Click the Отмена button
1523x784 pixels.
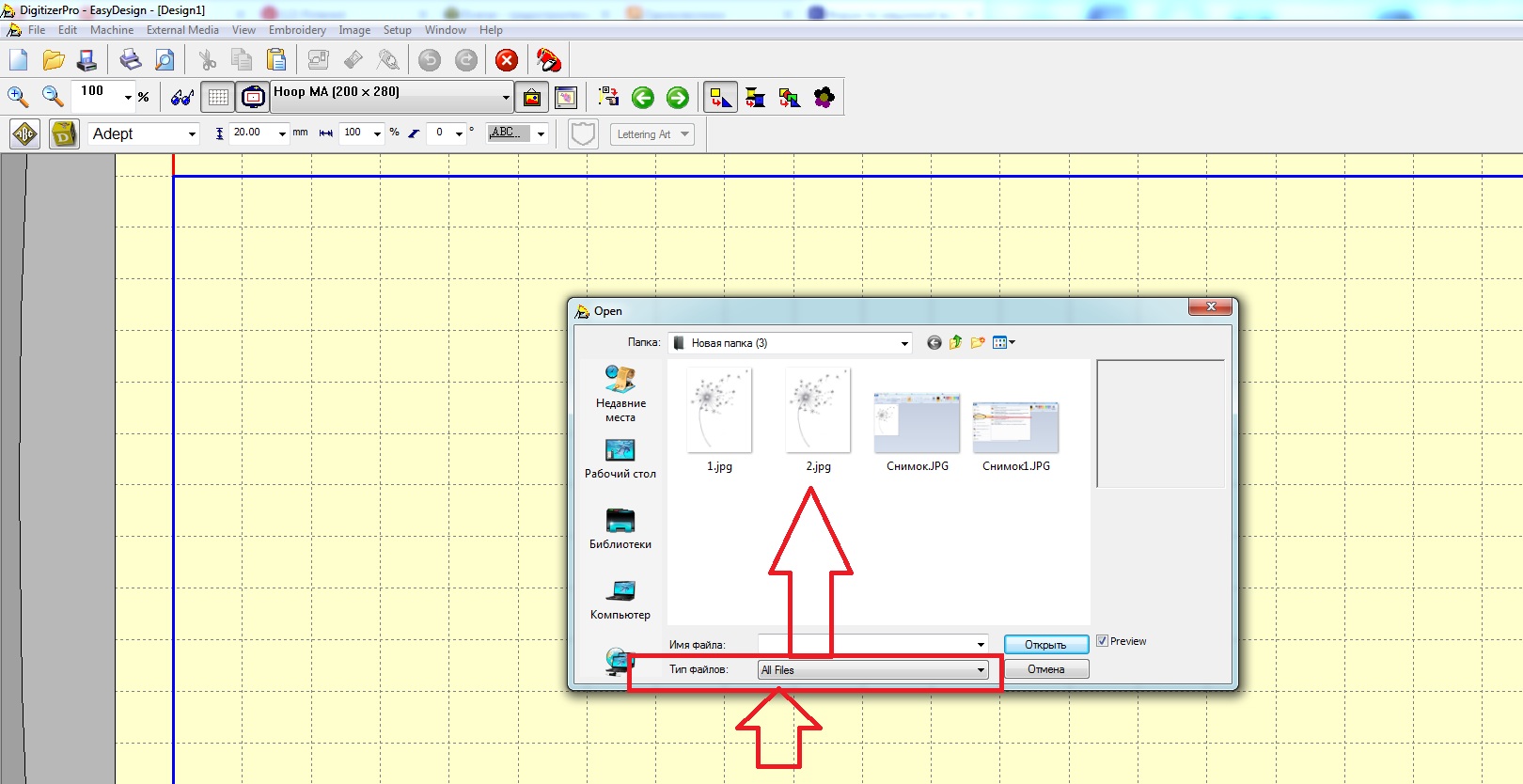tap(1045, 669)
